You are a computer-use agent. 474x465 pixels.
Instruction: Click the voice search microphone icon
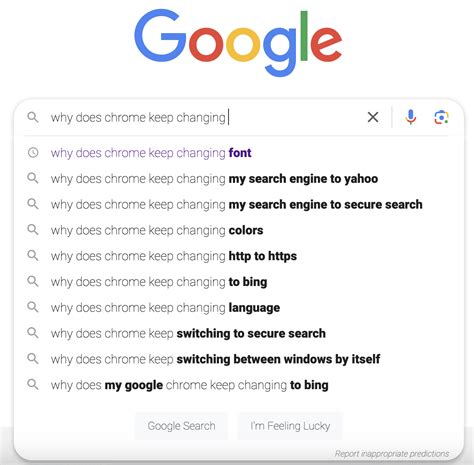click(411, 117)
